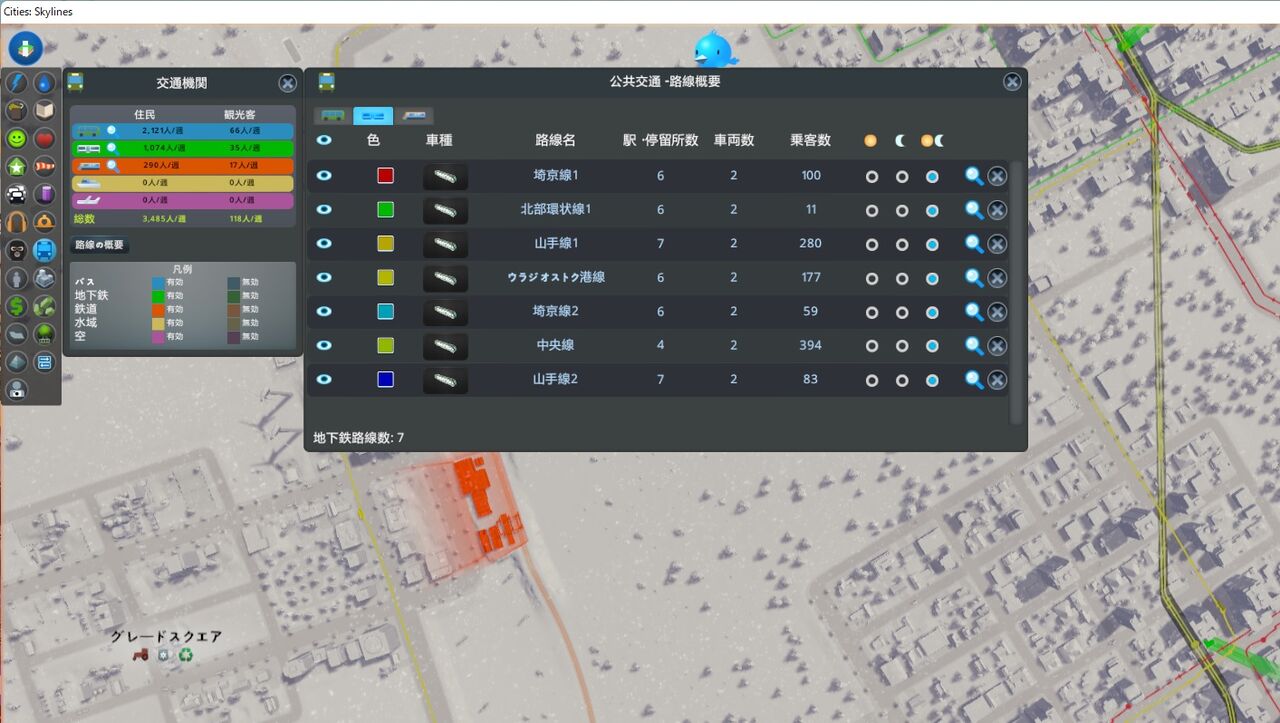
Task: Show the windsock Wind info view
Action: point(45,167)
